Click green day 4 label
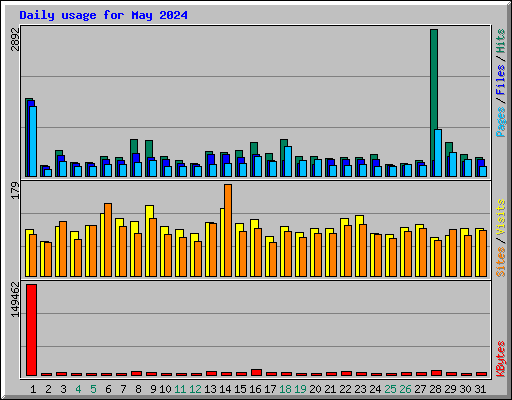The image size is (512, 400). (x=78, y=389)
